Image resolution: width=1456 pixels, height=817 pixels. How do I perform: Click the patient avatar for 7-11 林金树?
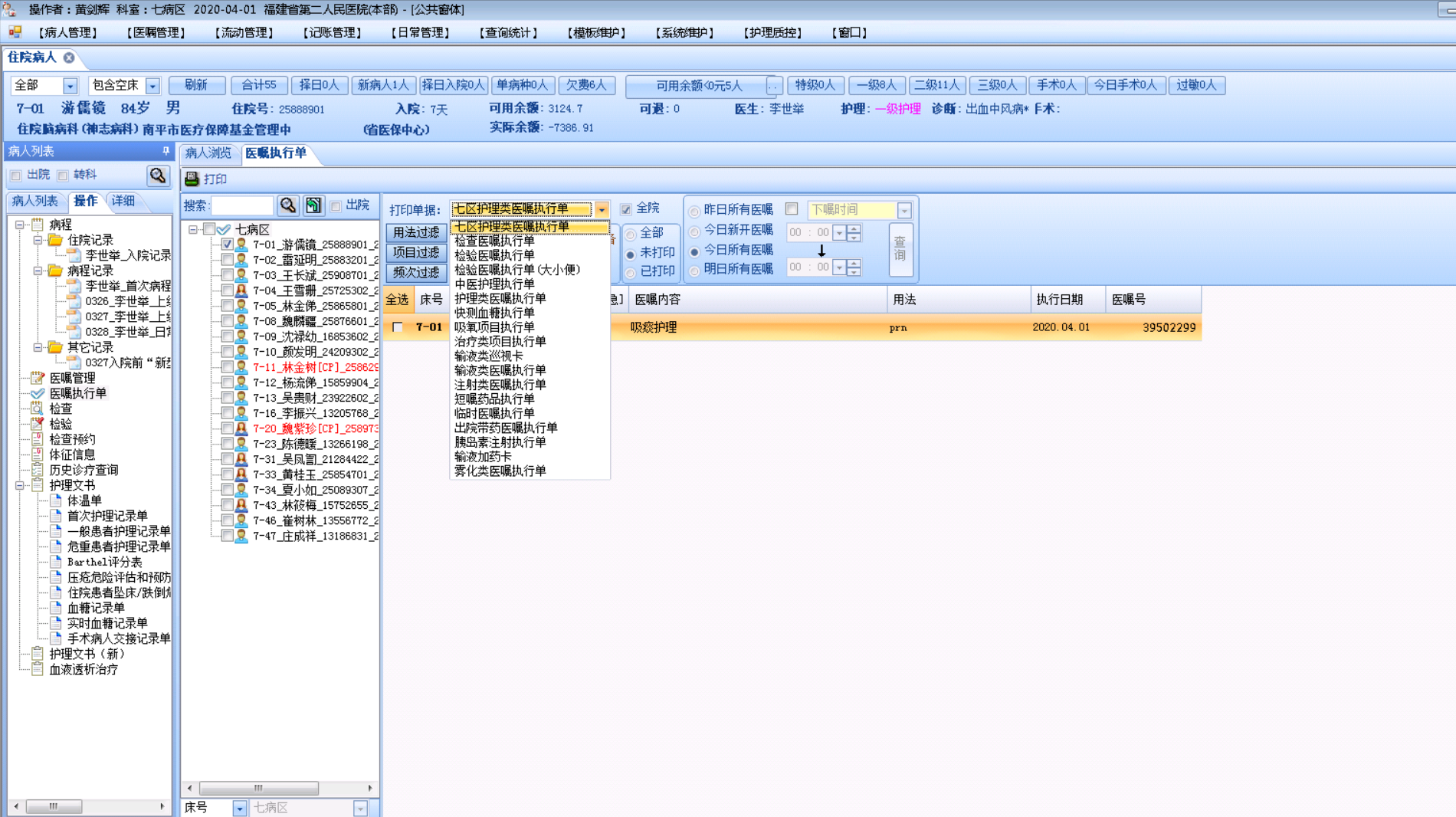[241, 367]
